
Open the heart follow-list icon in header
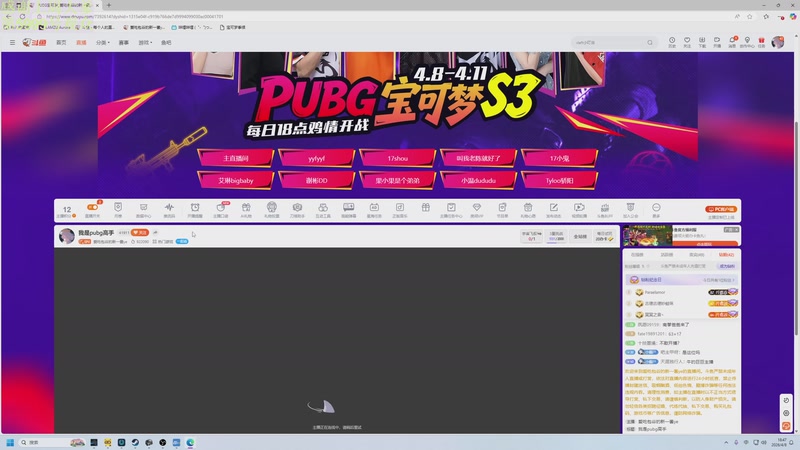[x=687, y=42]
